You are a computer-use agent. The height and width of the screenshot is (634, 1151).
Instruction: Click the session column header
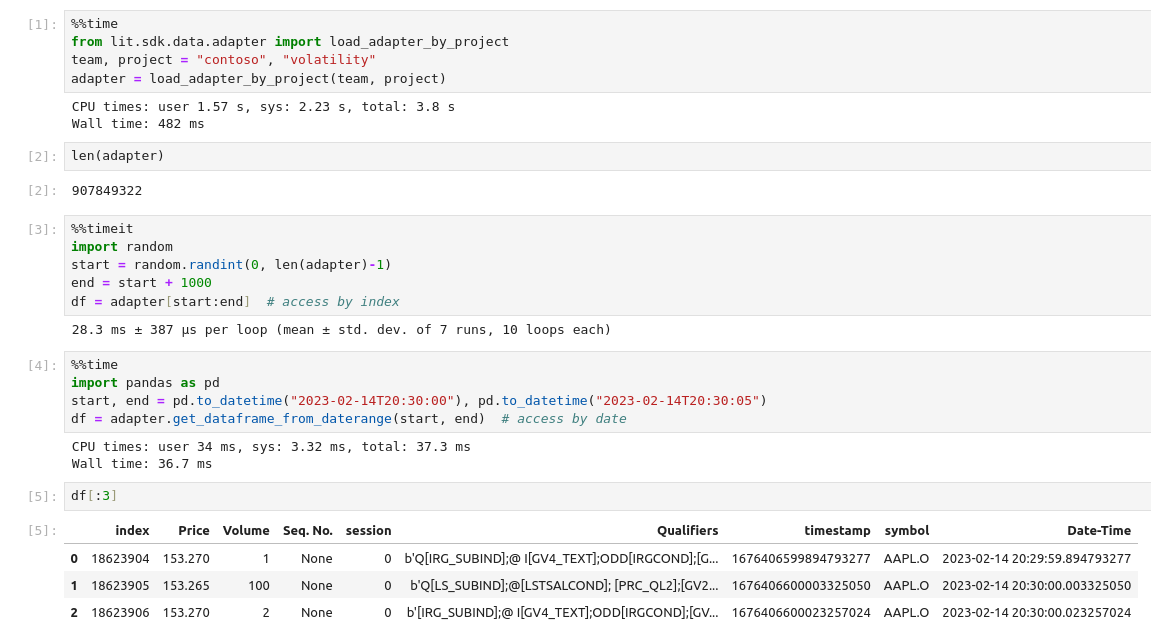click(368, 531)
